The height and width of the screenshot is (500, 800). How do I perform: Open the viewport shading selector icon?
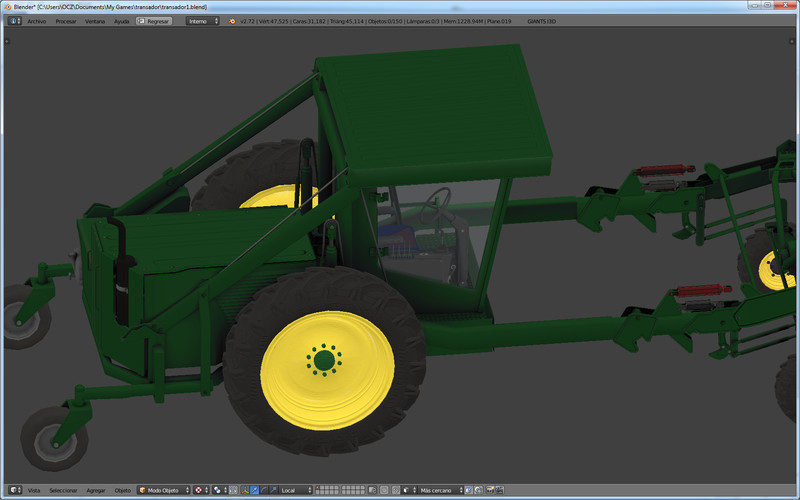(x=200, y=490)
